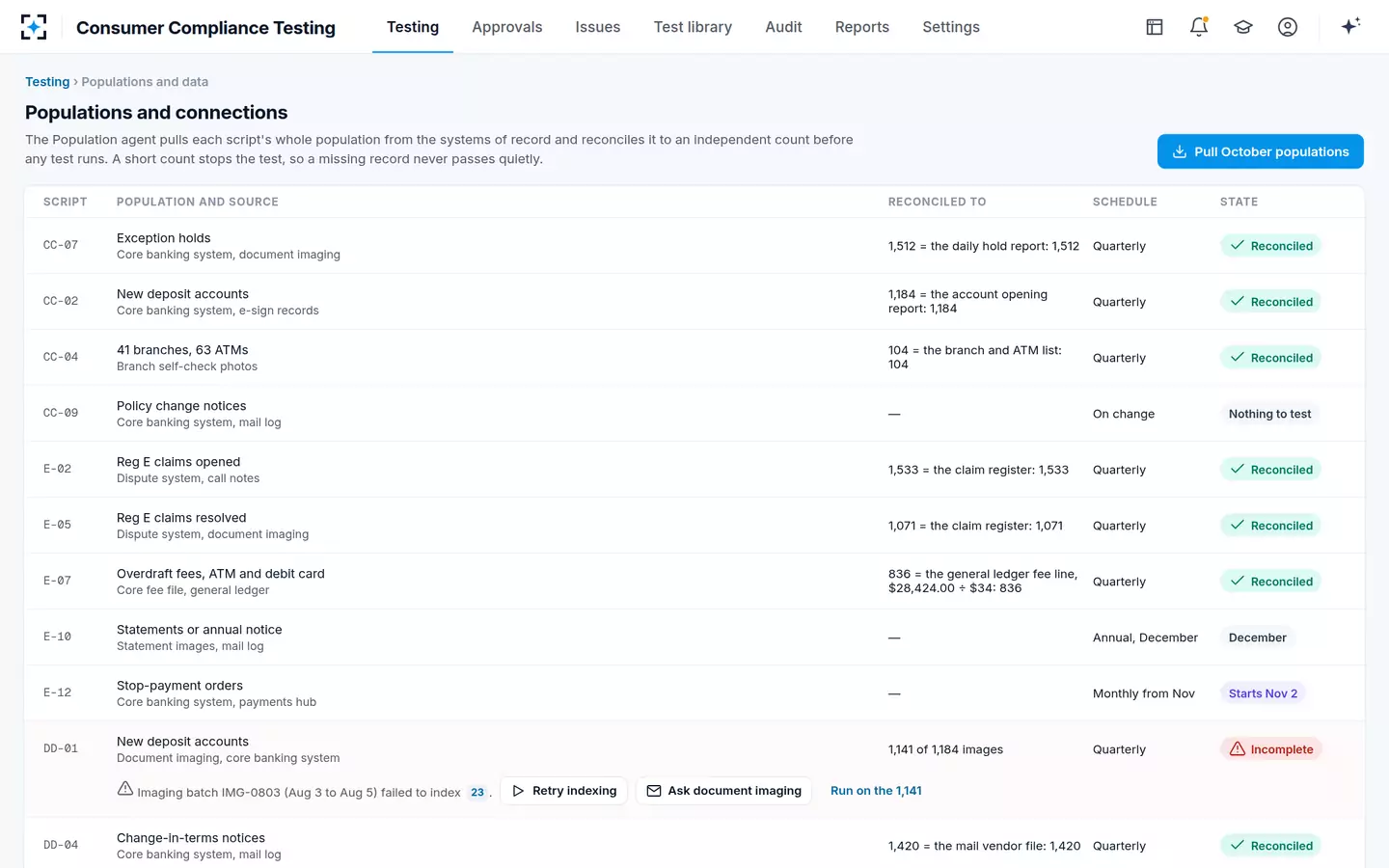This screenshot has width=1389, height=868.
Task: Open the graduation cap training icon
Action: pyautogui.click(x=1243, y=27)
